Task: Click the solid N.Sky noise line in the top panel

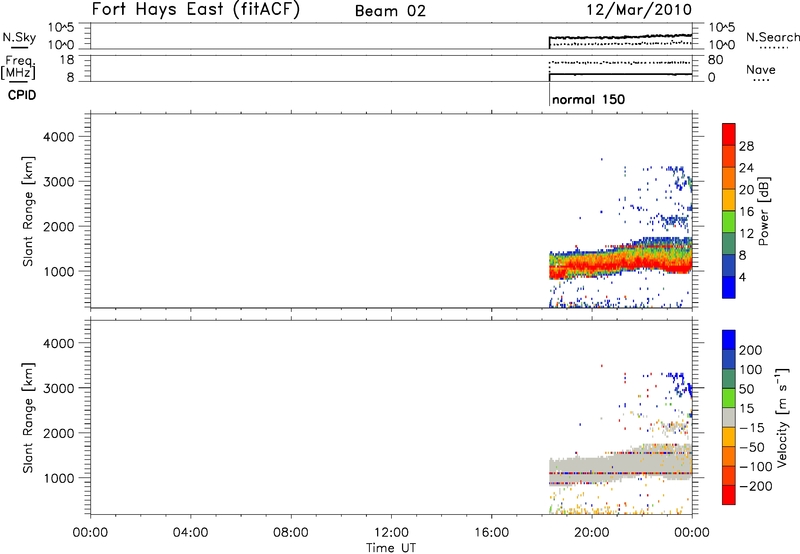Action: 620,37
